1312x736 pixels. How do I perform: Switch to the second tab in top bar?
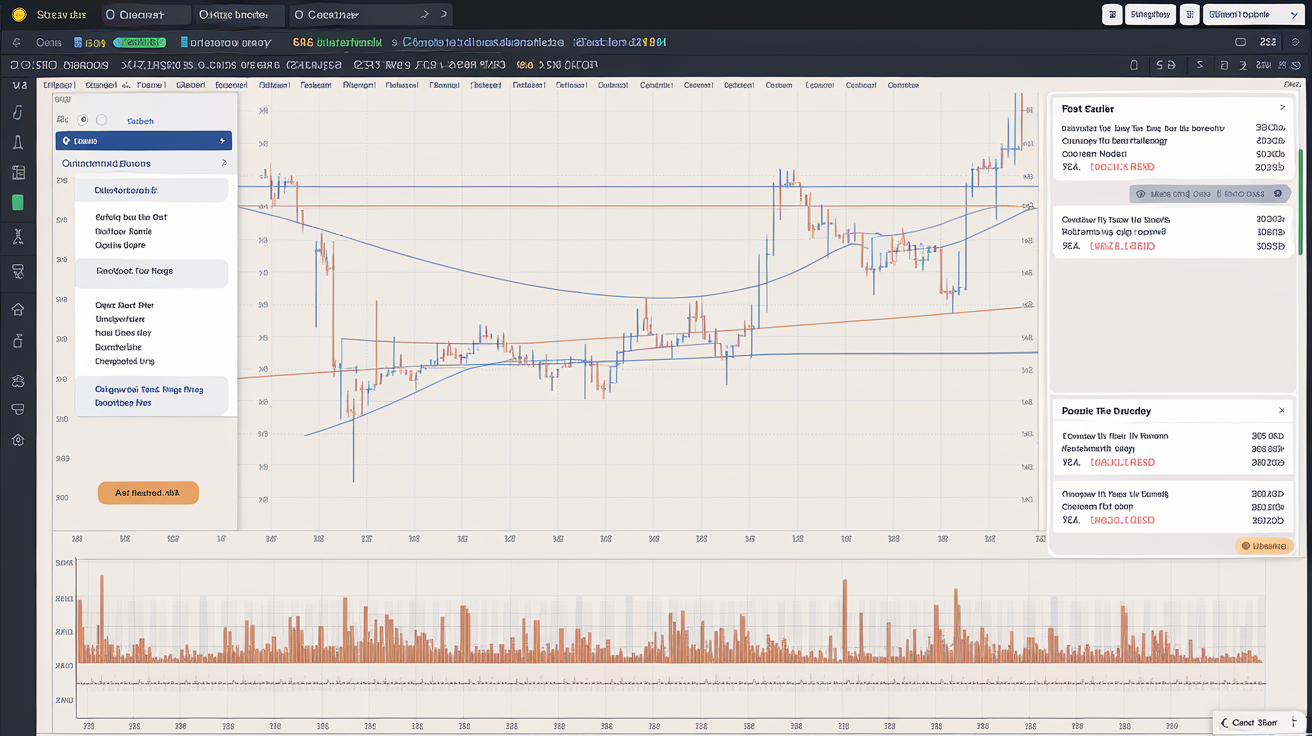tap(238, 15)
